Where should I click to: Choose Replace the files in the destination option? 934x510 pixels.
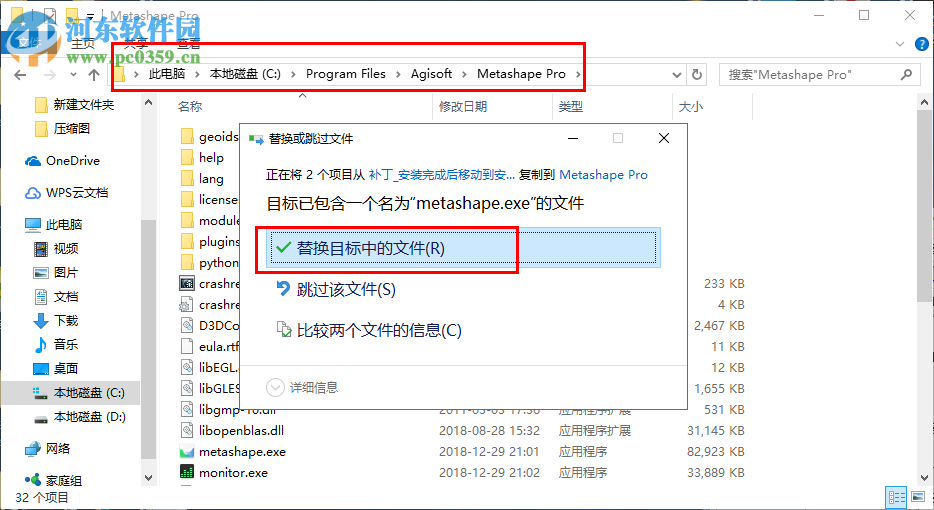click(x=463, y=248)
